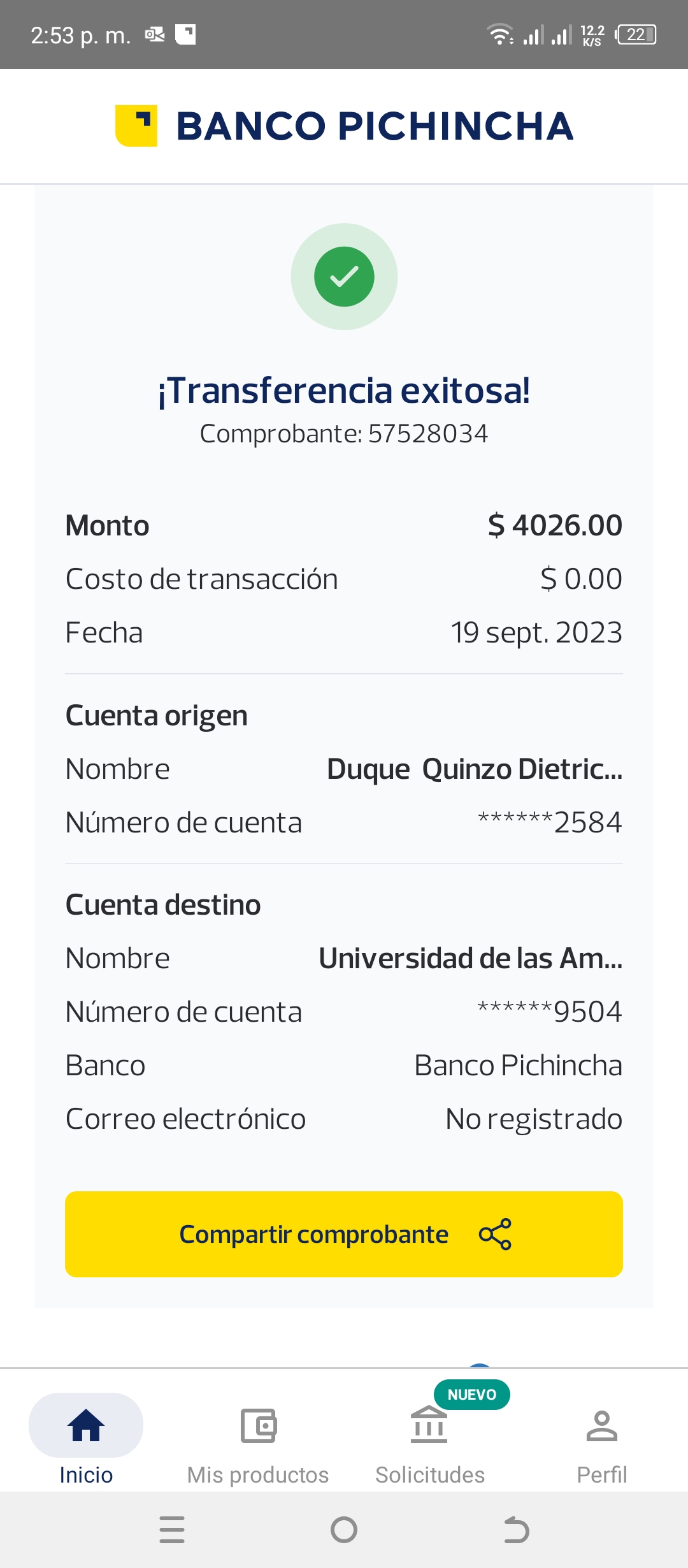Switch to the Perfil tab label
The image size is (688, 1568).
pos(601,1475)
